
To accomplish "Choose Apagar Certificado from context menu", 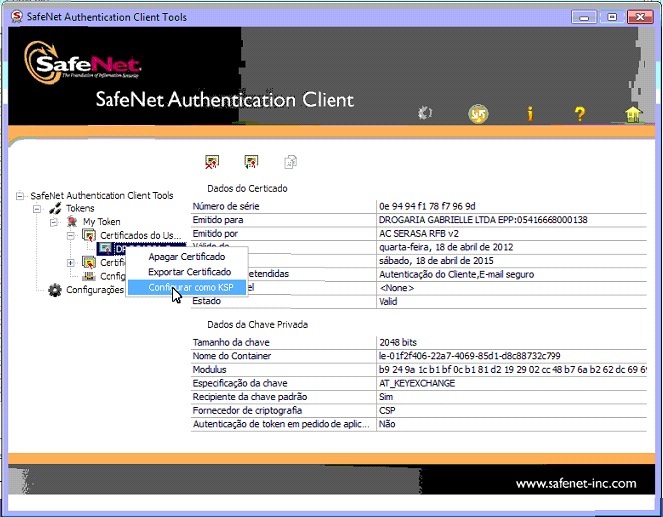I will coord(186,258).
